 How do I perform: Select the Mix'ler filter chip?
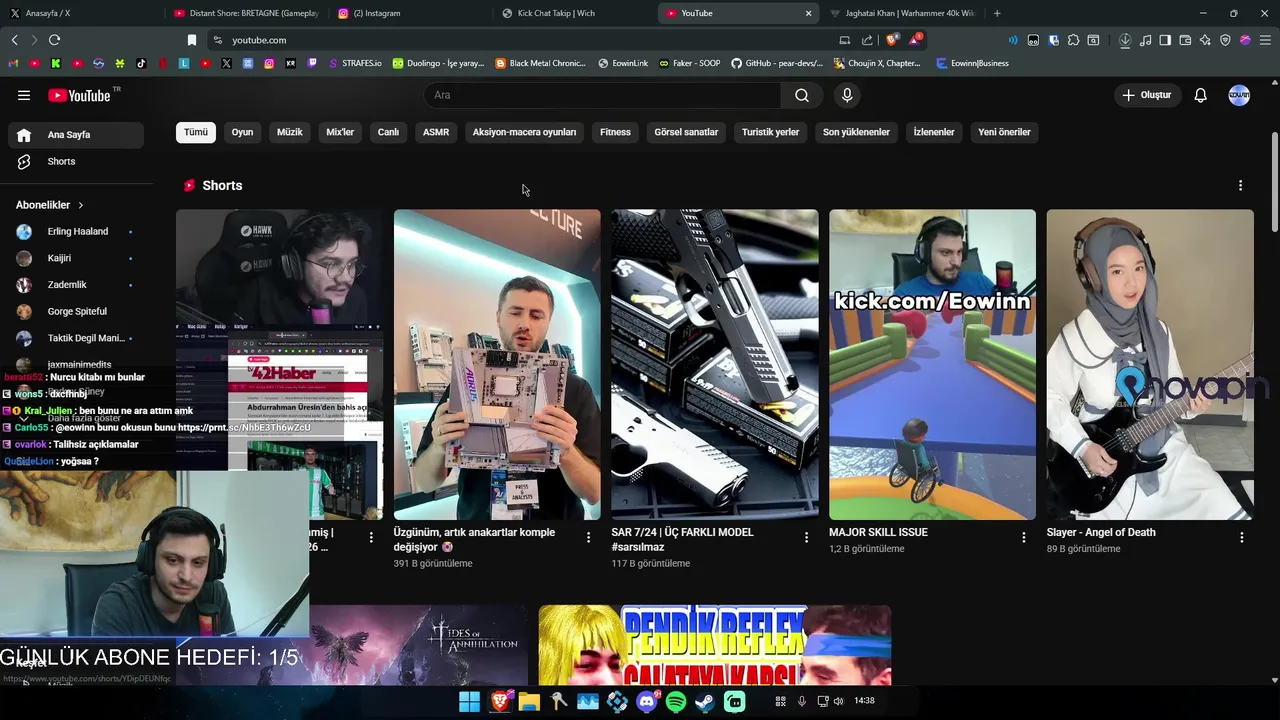[340, 132]
